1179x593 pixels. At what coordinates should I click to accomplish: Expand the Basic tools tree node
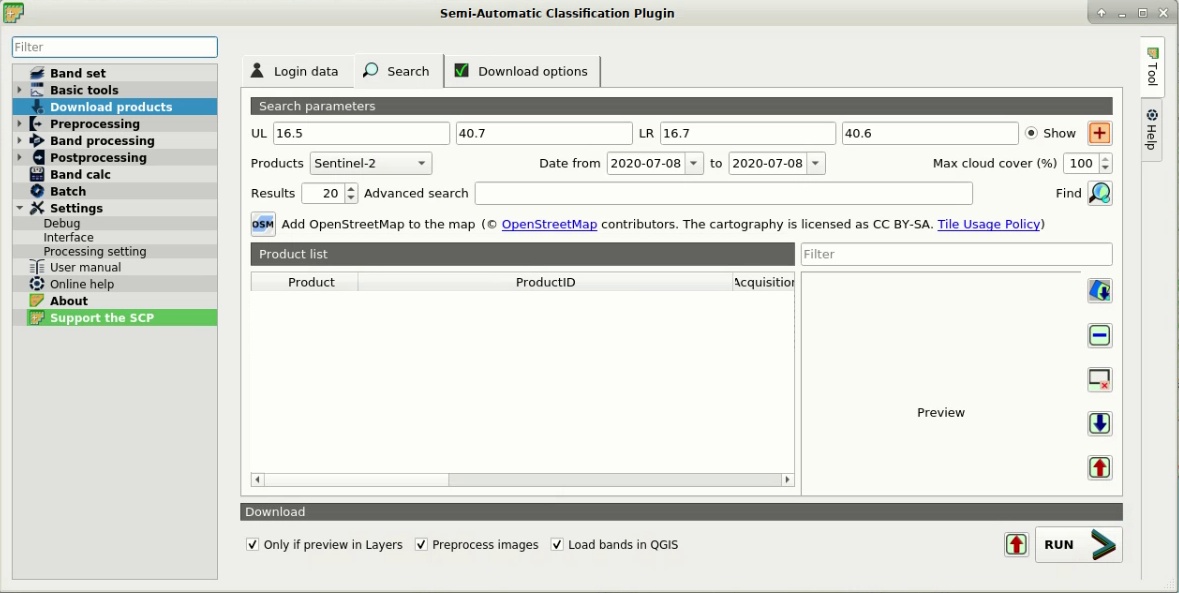tap(20, 90)
